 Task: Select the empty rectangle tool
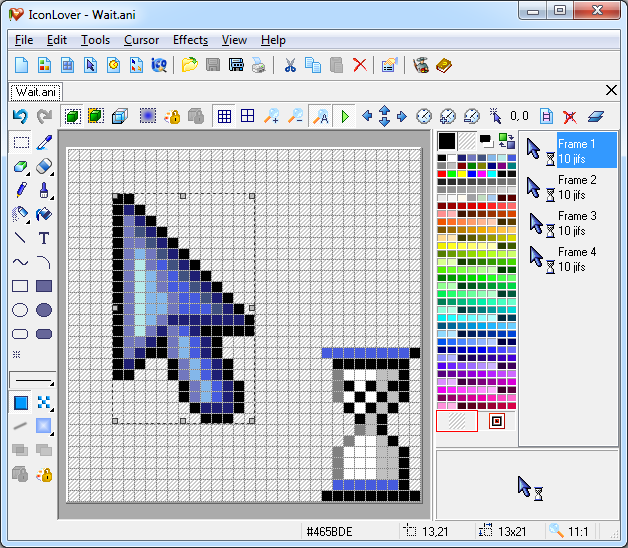click(x=20, y=286)
